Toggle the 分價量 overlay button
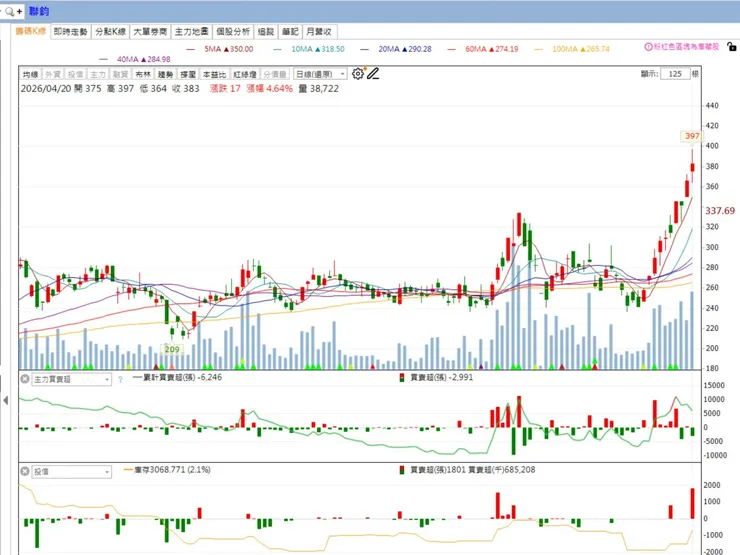This screenshot has height=555, width=740. 275,74
